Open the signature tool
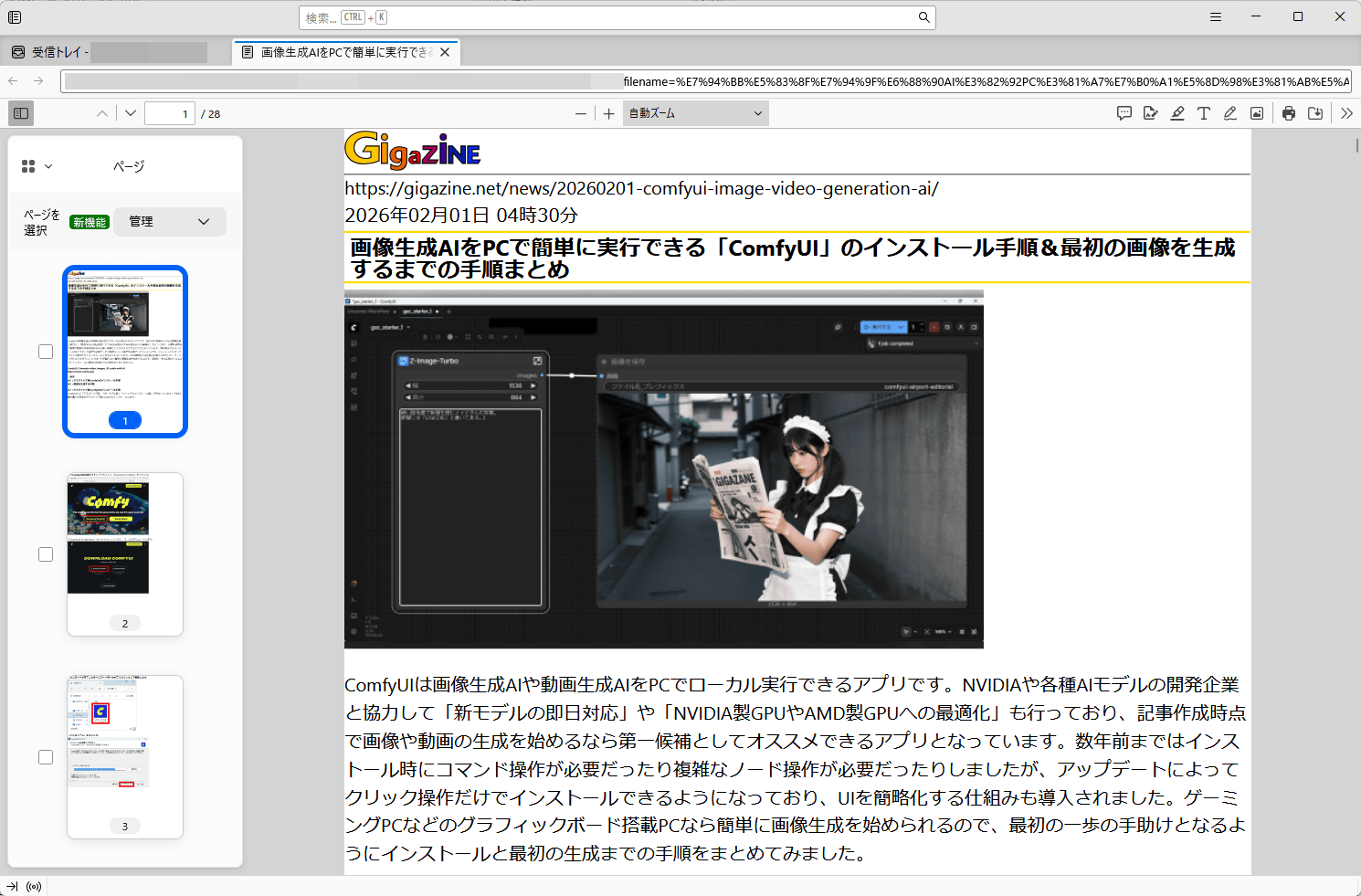Screen dimensions: 1361x896 click(x=1151, y=113)
